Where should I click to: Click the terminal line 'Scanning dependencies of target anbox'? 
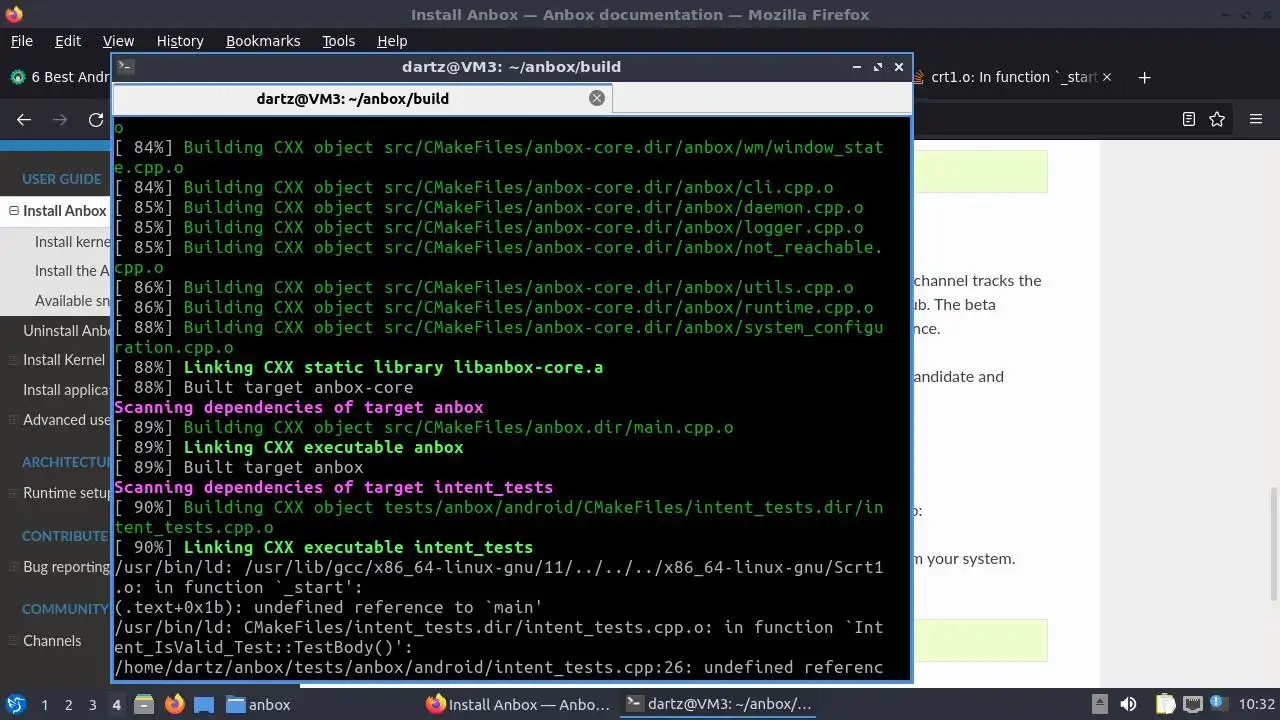click(x=299, y=407)
